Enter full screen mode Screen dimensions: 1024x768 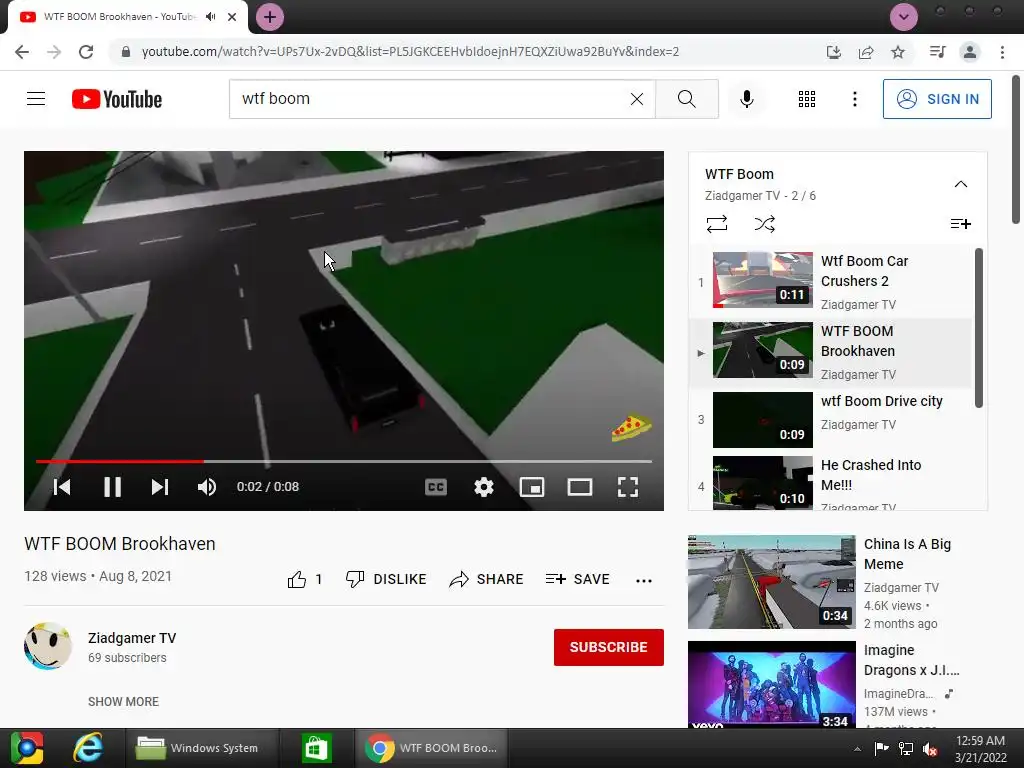pos(628,487)
